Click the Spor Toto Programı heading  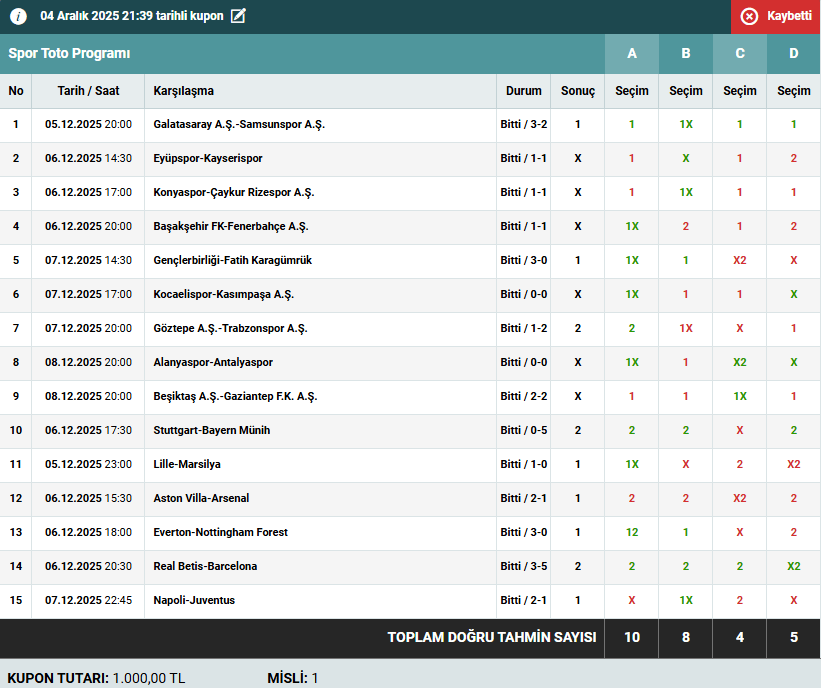(70, 54)
